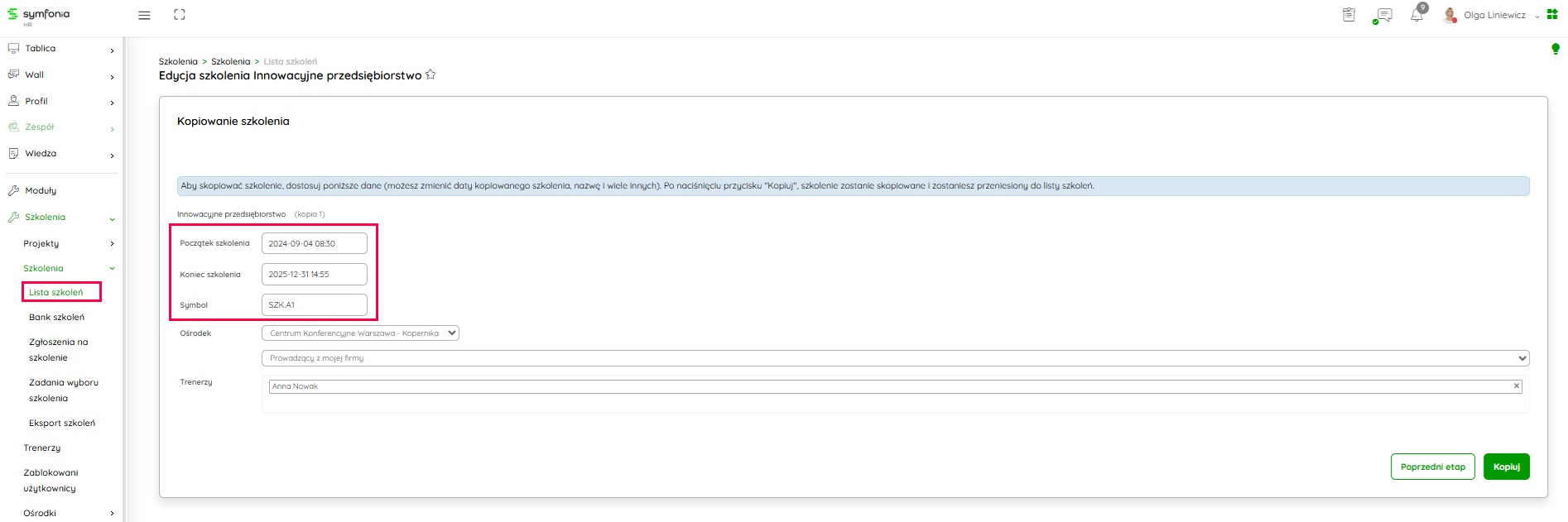Click the green lightbulb hint icon
The image size is (1568, 522).
pyautogui.click(x=1556, y=50)
